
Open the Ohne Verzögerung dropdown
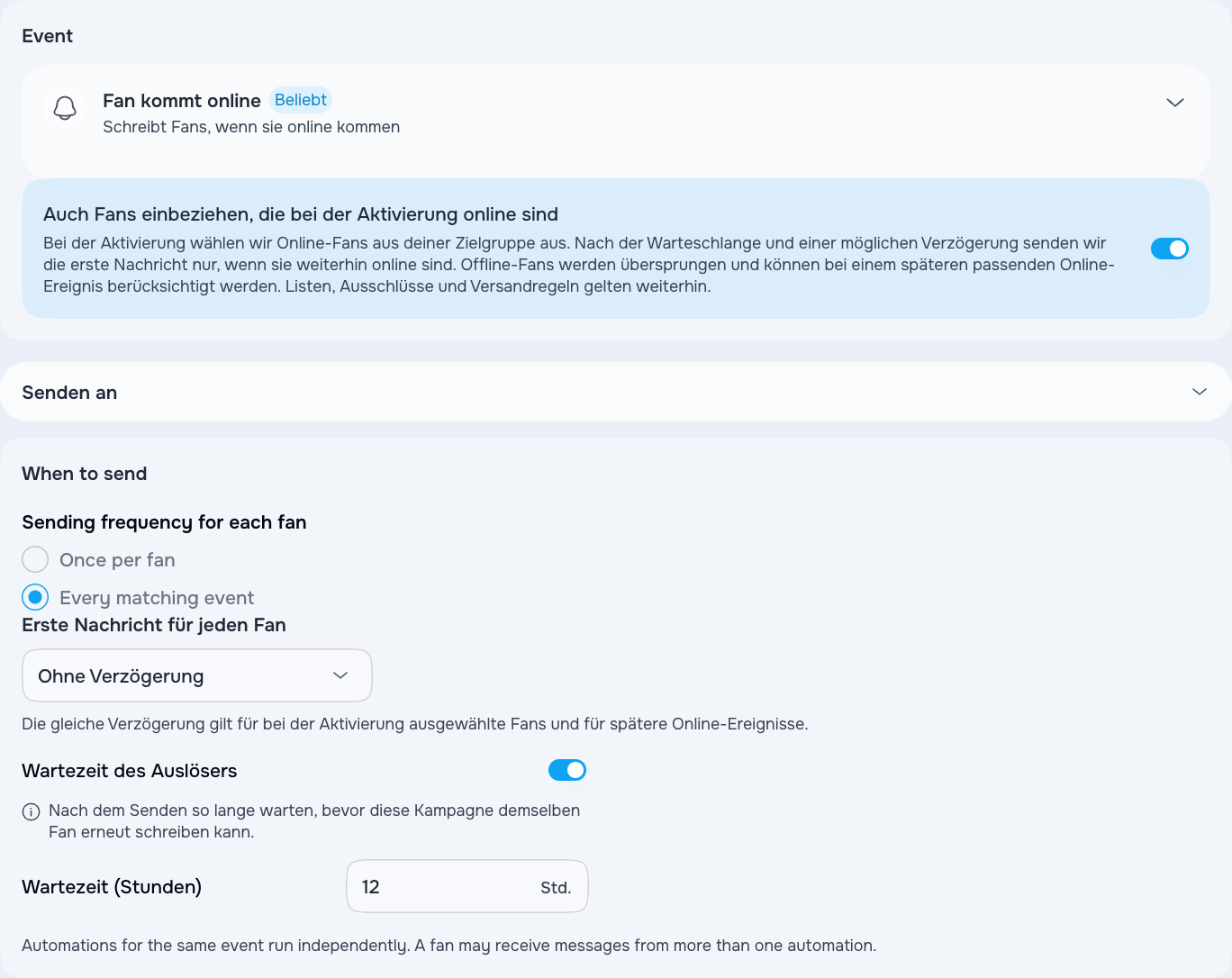[196, 675]
